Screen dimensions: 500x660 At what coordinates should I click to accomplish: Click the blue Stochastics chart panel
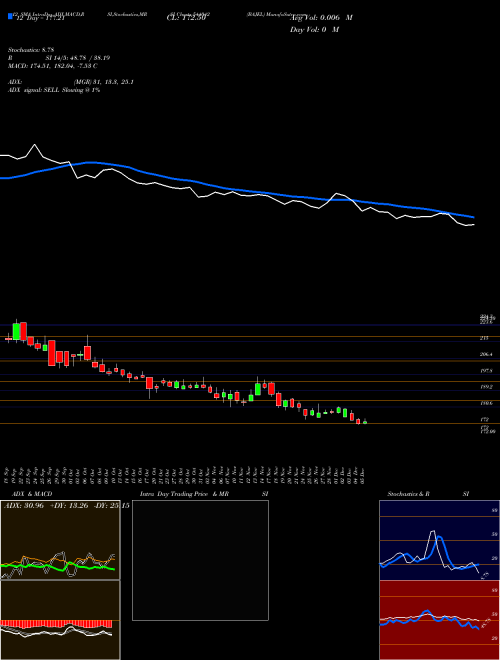point(439,540)
